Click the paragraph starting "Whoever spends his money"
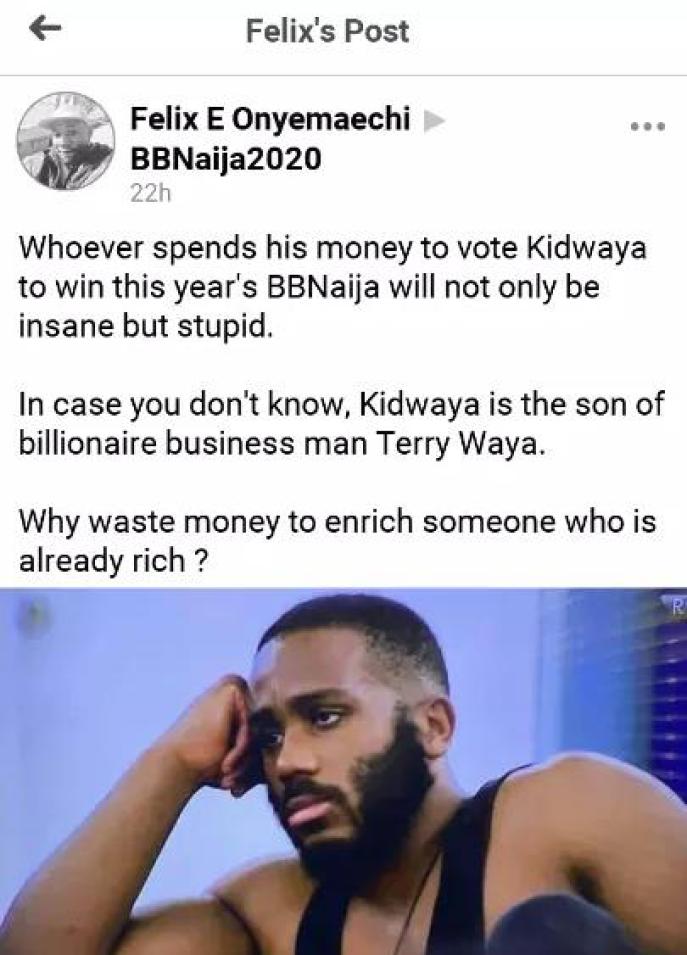 click(x=333, y=287)
